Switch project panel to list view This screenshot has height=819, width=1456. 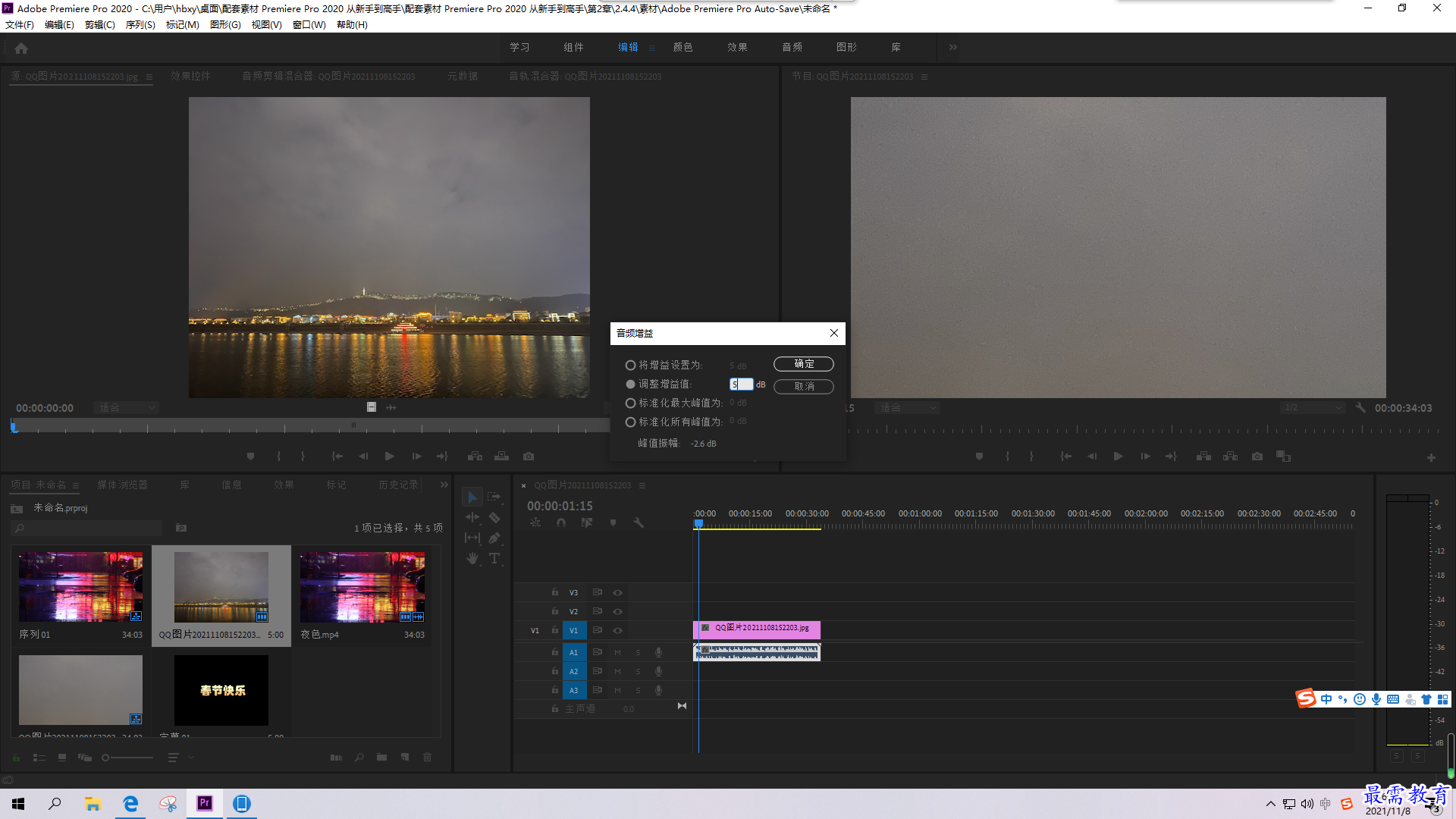[39, 757]
